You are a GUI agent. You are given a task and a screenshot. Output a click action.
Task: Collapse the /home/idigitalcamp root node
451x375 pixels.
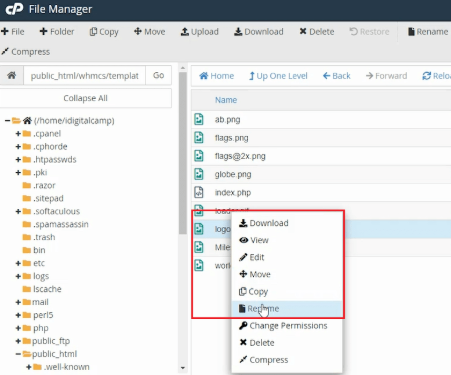[7, 121]
